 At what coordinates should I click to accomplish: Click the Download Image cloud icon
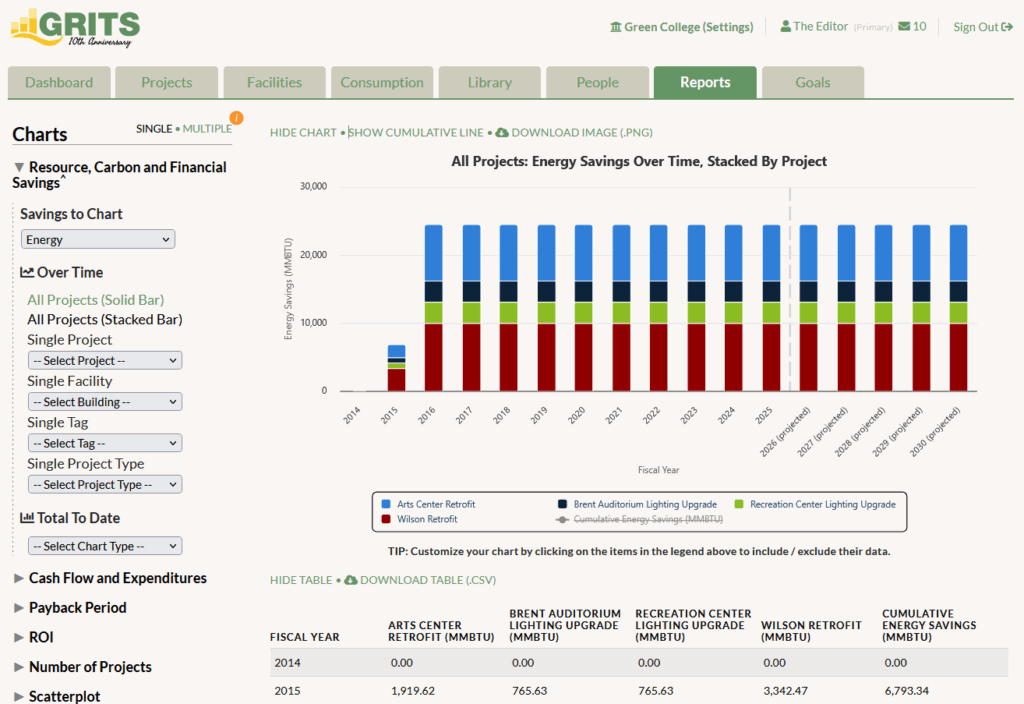coord(502,132)
